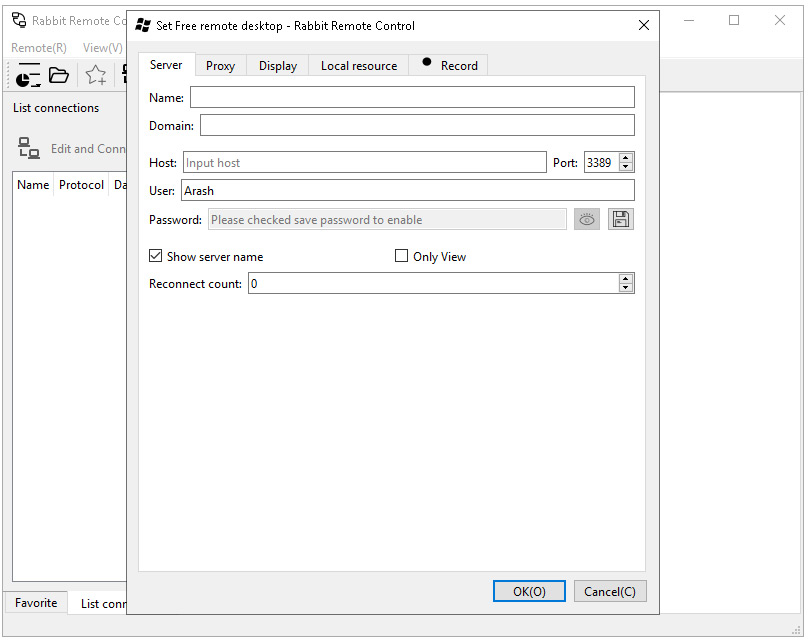The width and height of the screenshot is (809, 644).
Task: Uncheck Show server name checkbox
Action: [155, 256]
